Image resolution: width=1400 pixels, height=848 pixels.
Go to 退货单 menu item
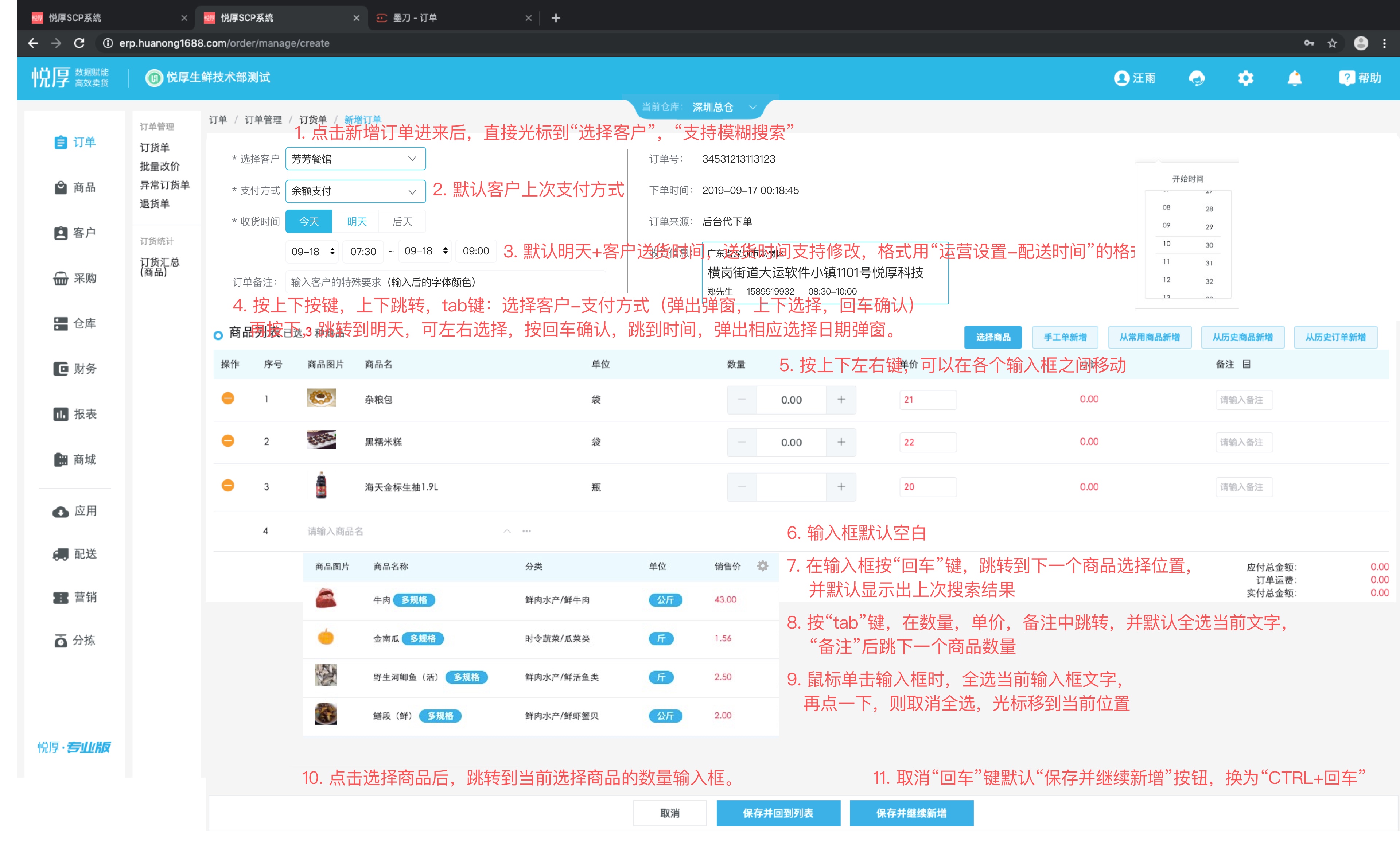coord(155,203)
